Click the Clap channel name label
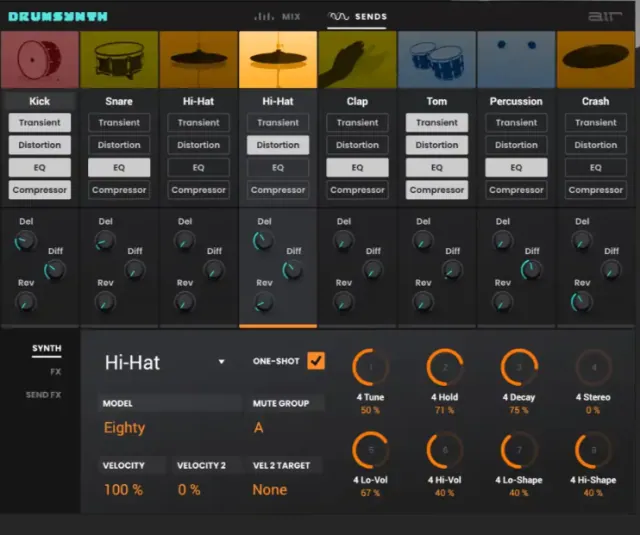 357,101
